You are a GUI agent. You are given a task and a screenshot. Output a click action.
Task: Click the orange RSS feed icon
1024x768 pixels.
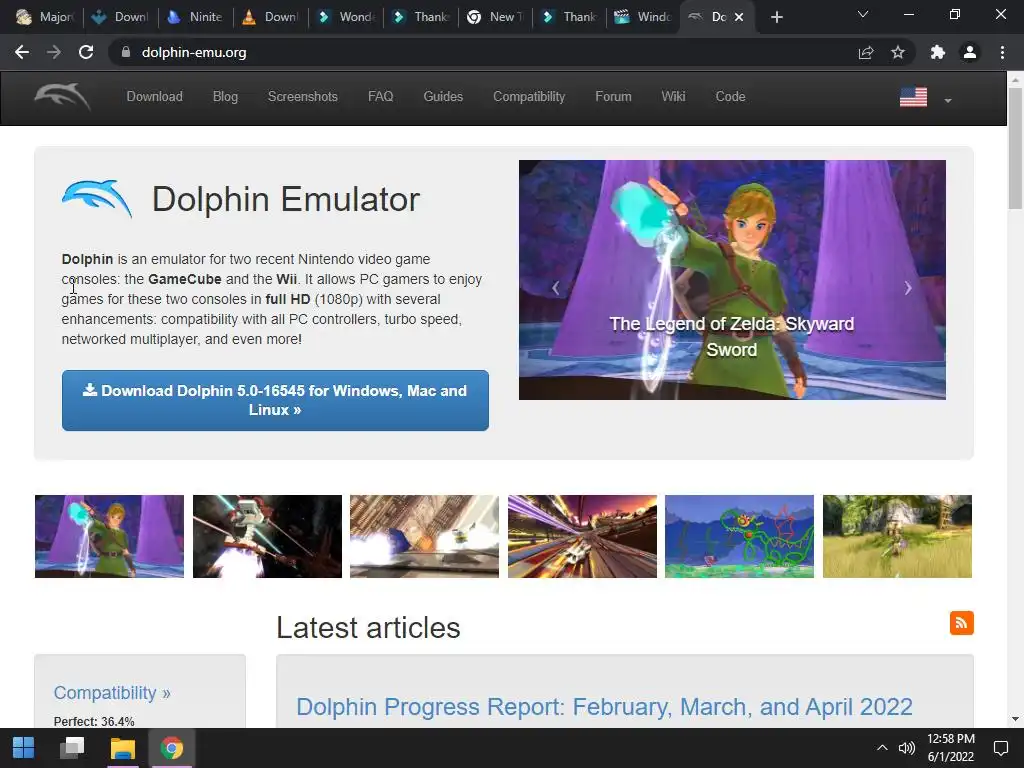(x=961, y=623)
